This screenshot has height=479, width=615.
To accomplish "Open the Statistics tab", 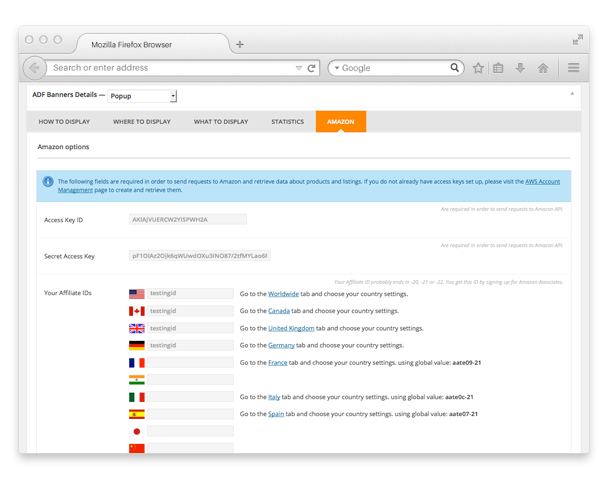I will click(287, 122).
